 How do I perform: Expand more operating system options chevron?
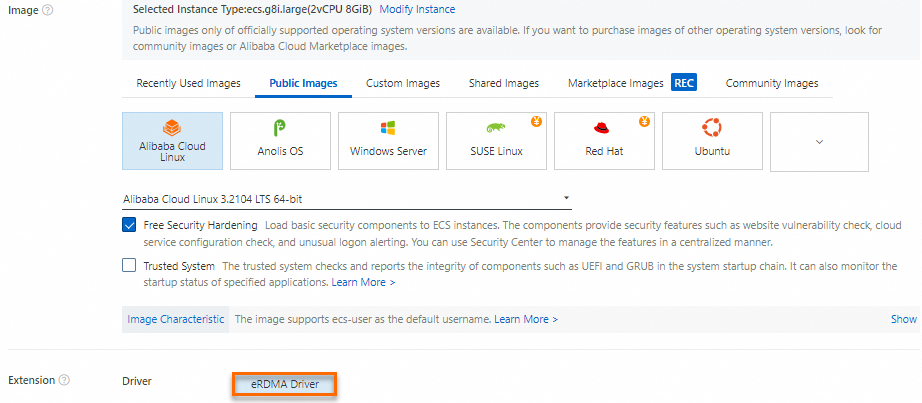[820, 142]
